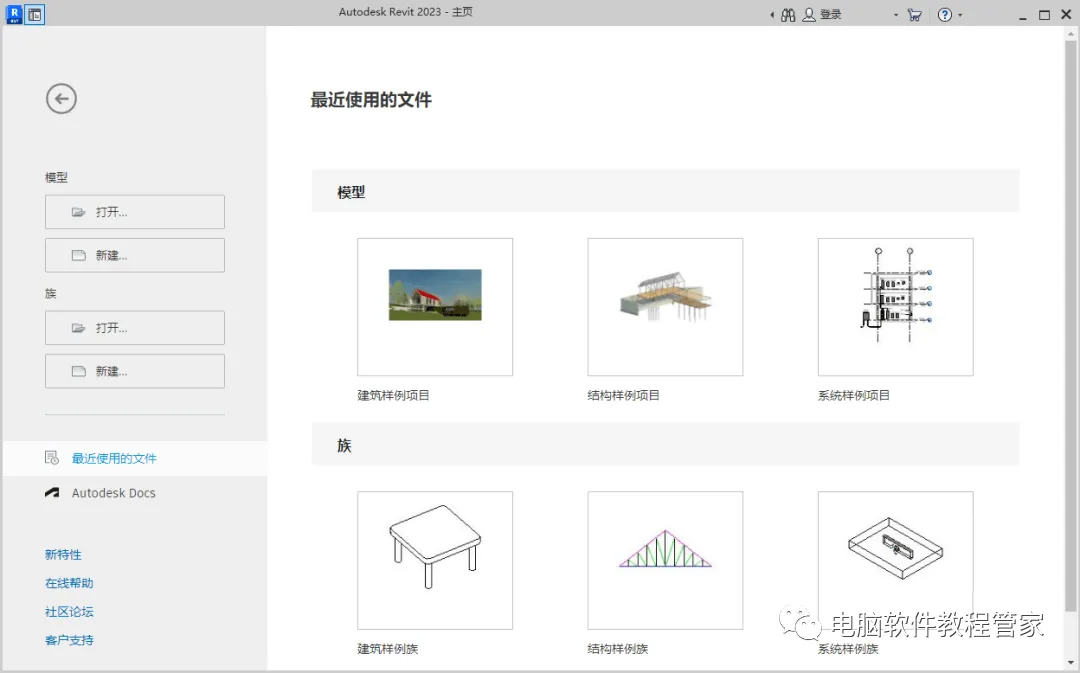Click the recent files icon in the sidebar
This screenshot has height=673, width=1080.
[x=52, y=458]
